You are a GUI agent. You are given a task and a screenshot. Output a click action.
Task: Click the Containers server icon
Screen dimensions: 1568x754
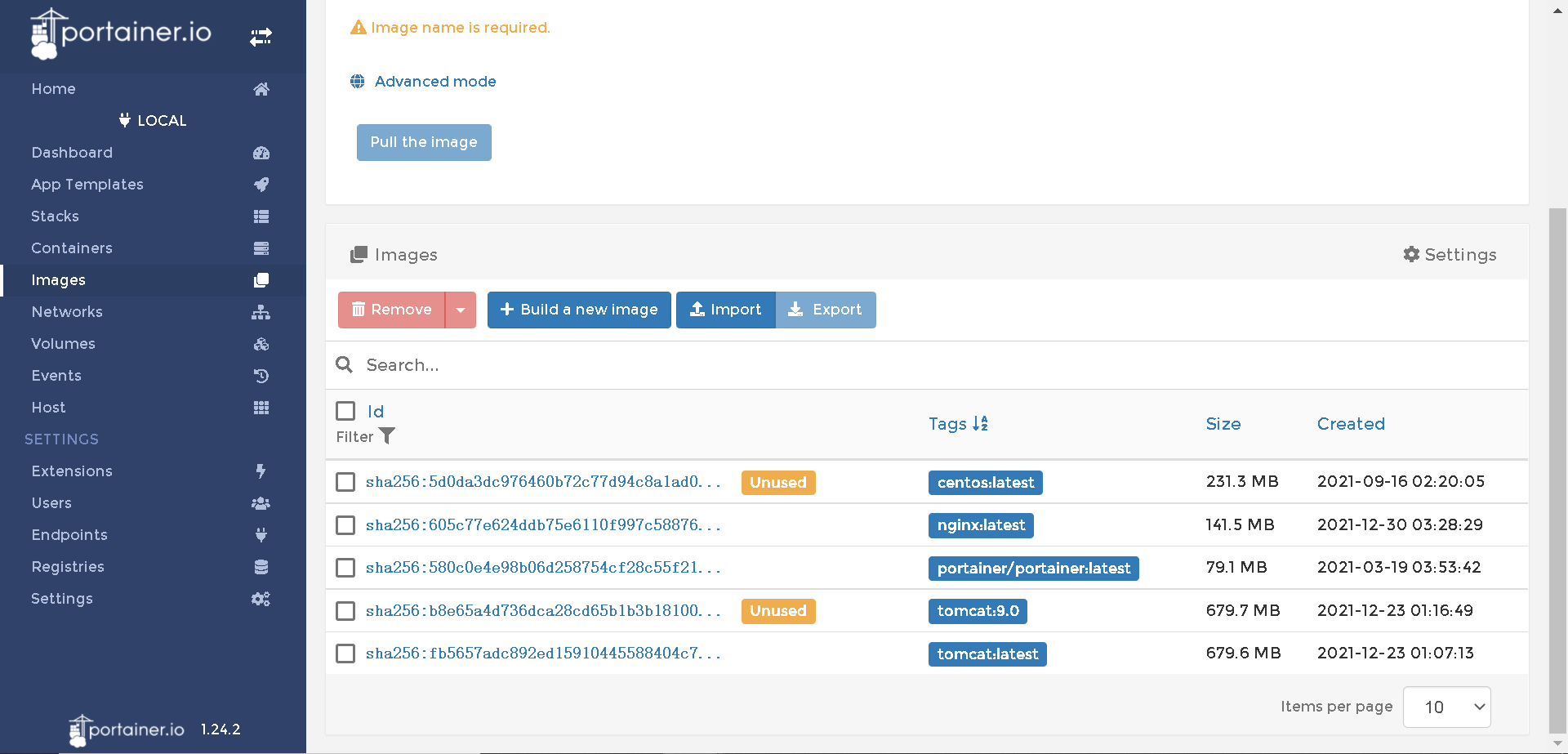pos(261,248)
